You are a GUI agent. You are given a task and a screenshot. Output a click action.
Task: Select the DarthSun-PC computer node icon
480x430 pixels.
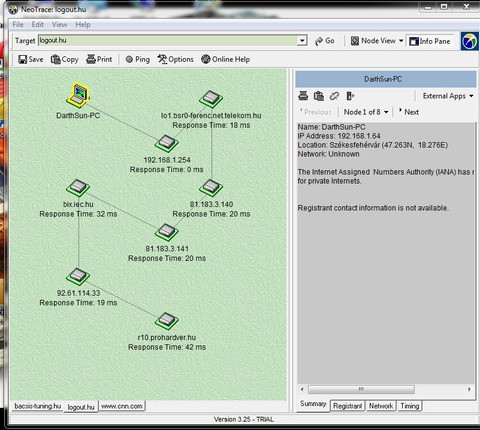pos(78,96)
